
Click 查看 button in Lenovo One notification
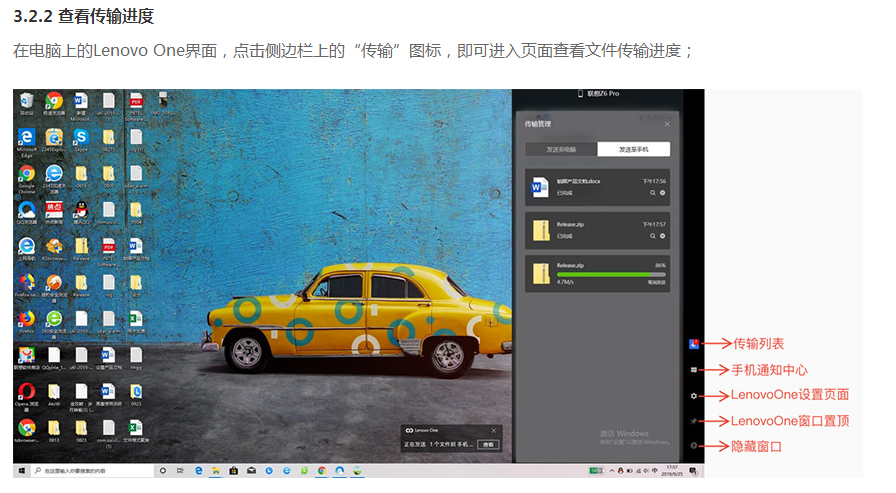487,443
